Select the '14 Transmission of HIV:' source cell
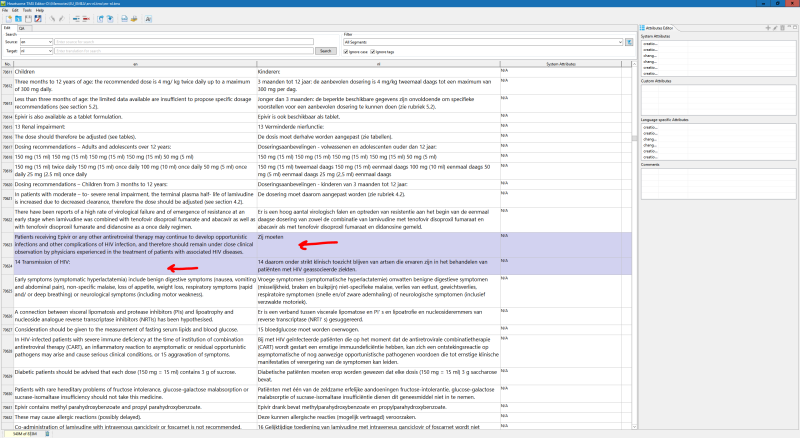800x438 pixels. [135, 266]
